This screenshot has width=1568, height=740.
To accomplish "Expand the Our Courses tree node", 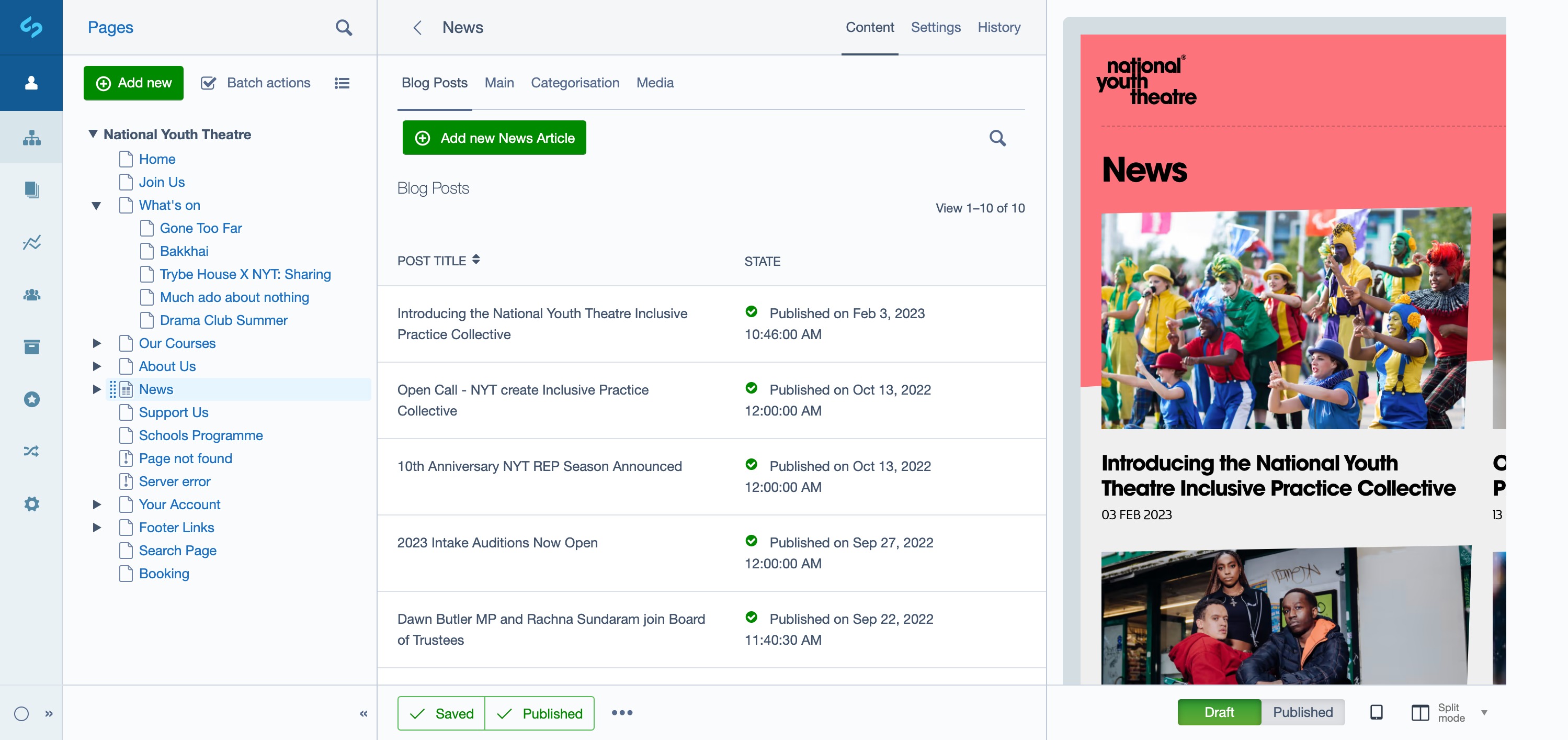I will 97,343.
